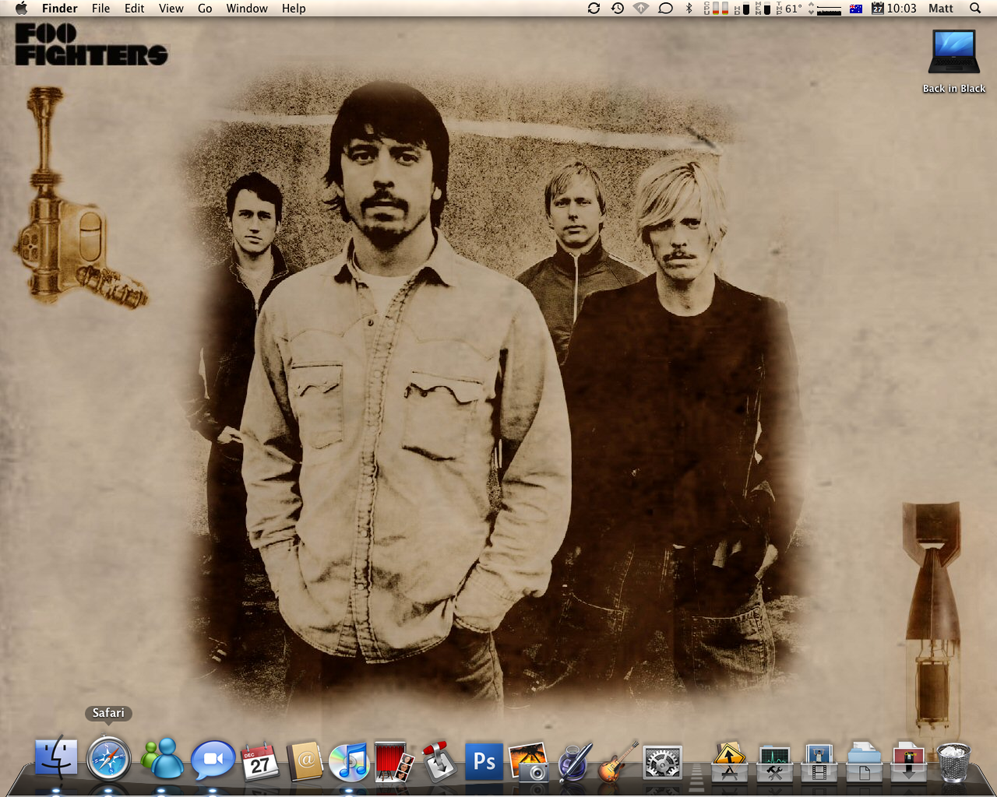Select the Back in Black drive icon
The height and width of the screenshot is (797, 997).
click(x=954, y=52)
